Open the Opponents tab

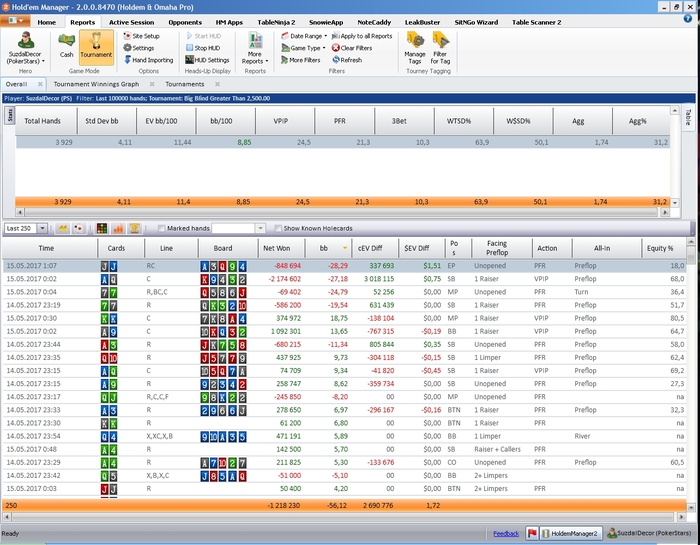tap(185, 22)
